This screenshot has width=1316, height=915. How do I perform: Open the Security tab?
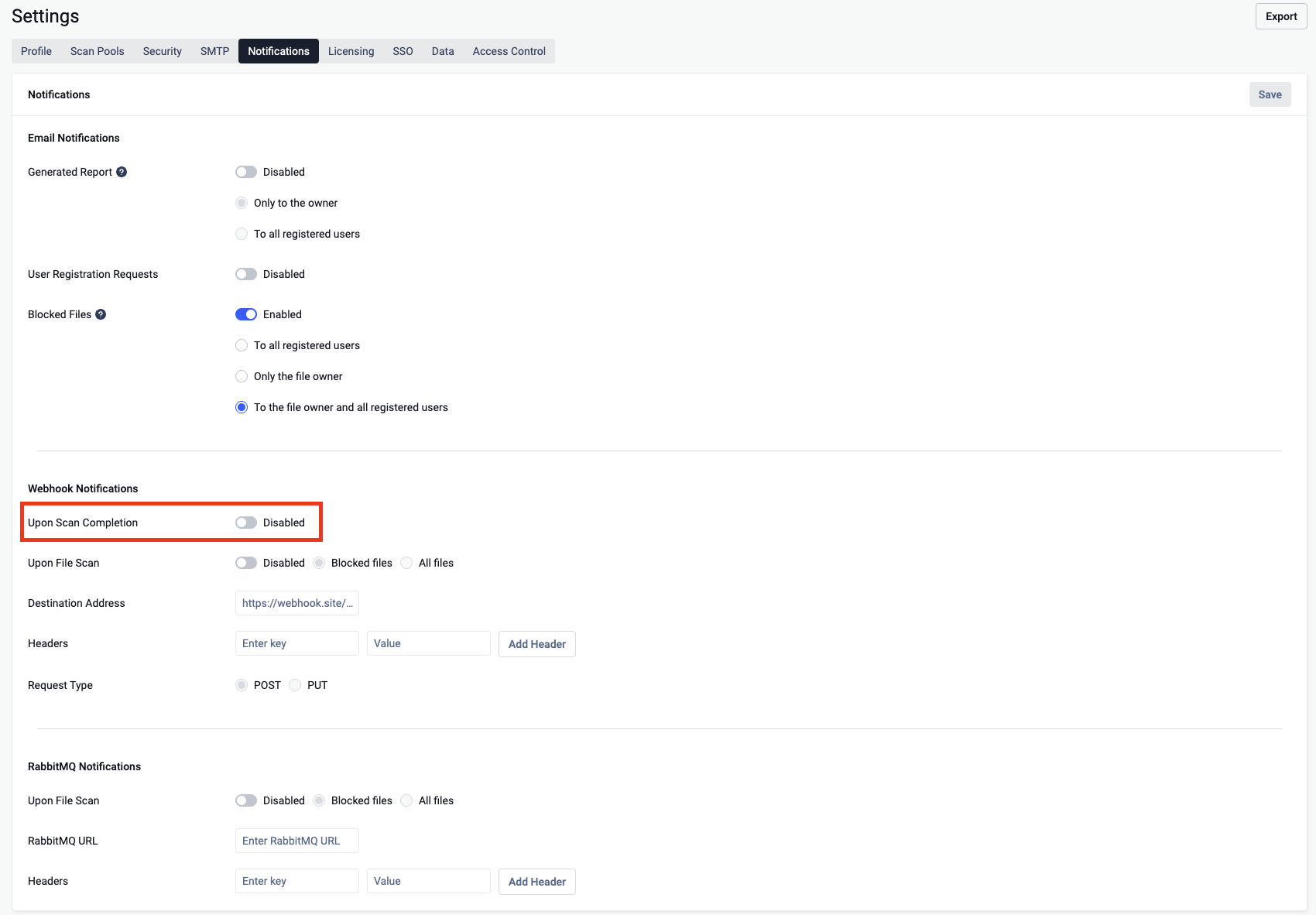(x=163, y=51)
